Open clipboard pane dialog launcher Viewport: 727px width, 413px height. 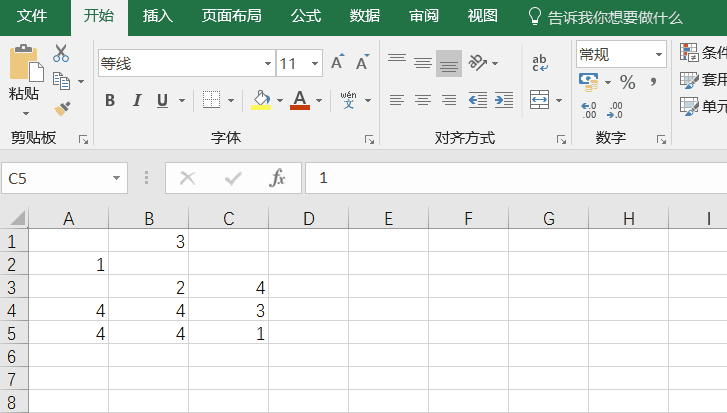click(83, 140)
